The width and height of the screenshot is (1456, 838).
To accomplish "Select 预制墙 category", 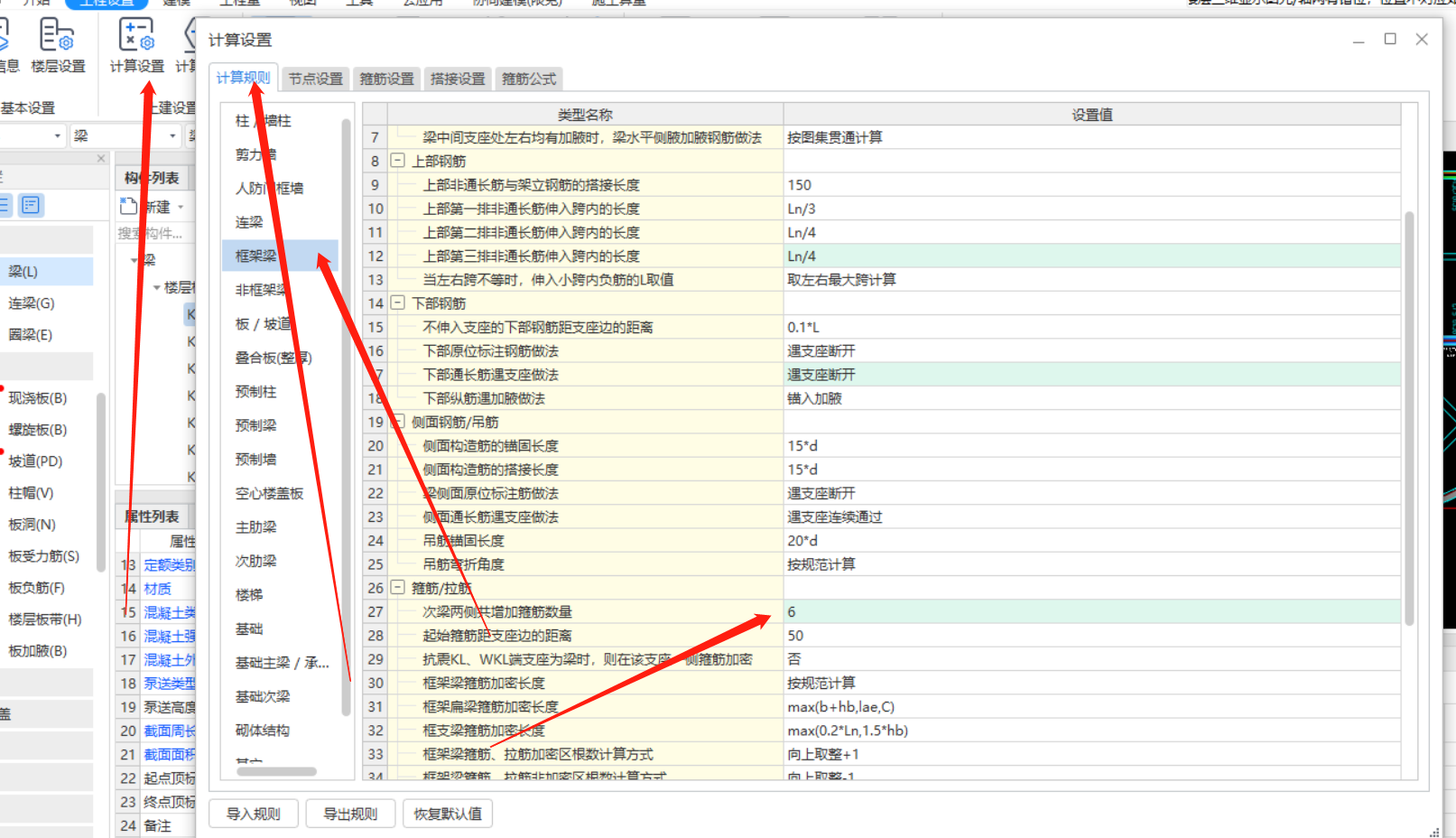I will [255, 459].
